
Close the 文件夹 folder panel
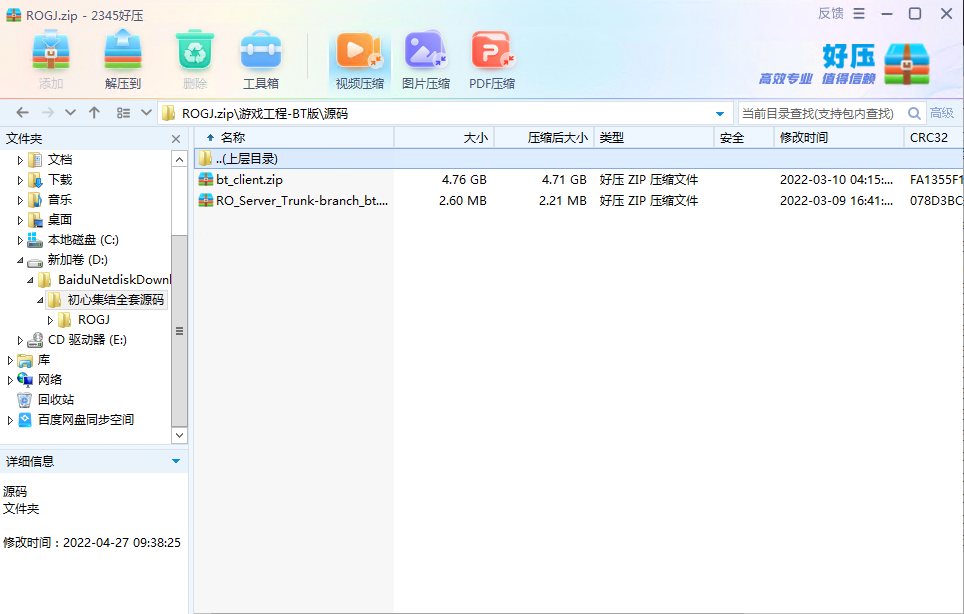(176, 139)
